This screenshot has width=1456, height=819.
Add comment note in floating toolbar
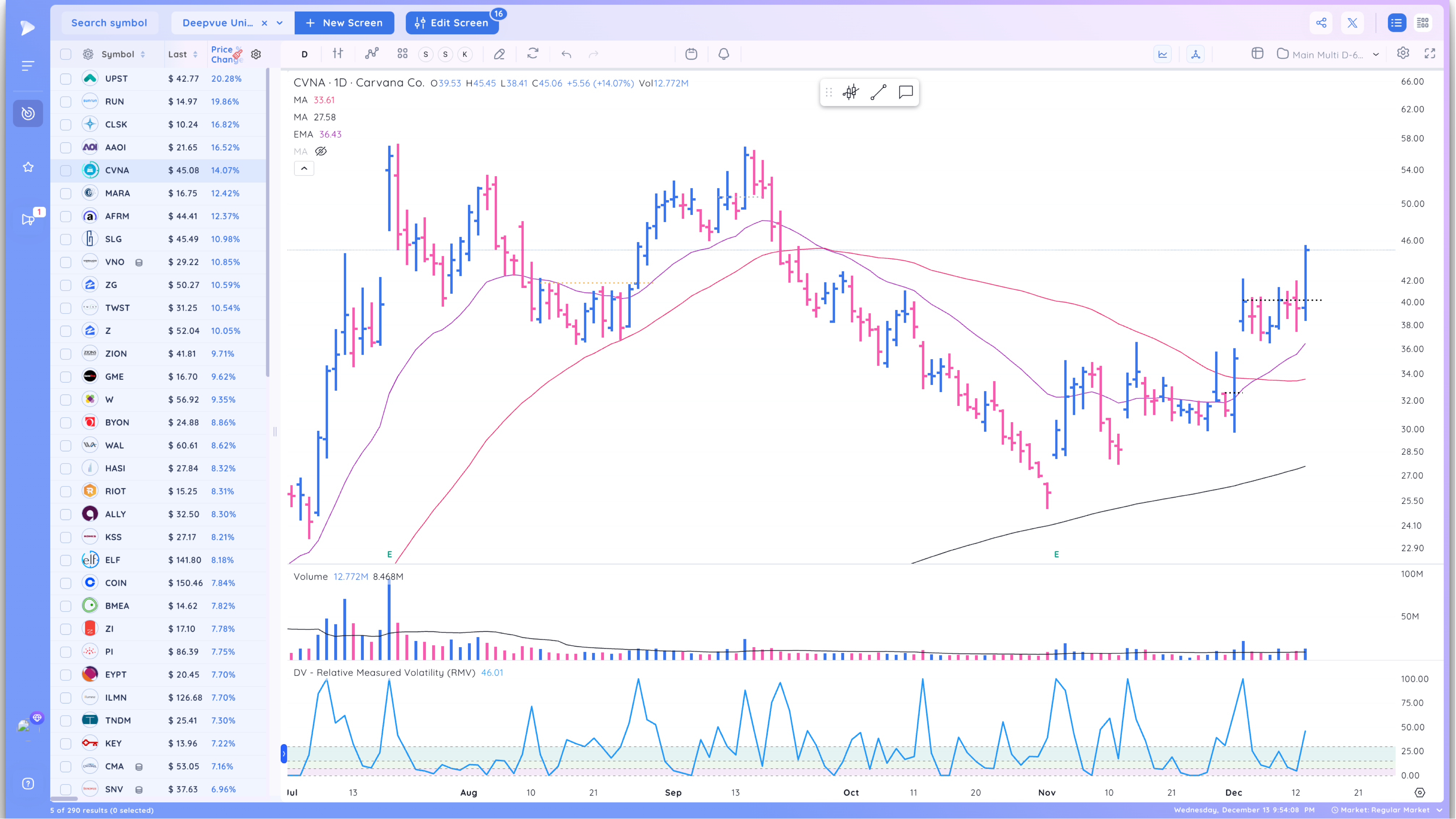pos(906,92)
